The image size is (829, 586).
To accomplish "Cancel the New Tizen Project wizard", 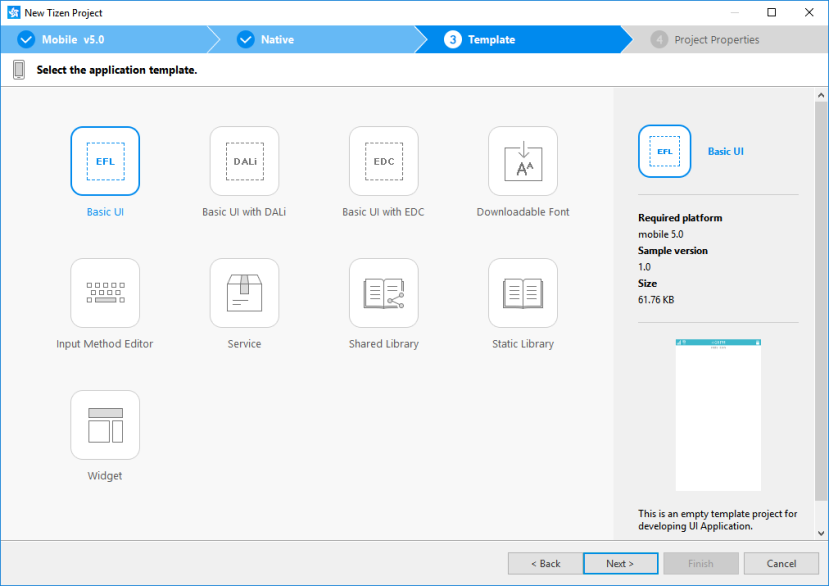I will tap(781, 563).
